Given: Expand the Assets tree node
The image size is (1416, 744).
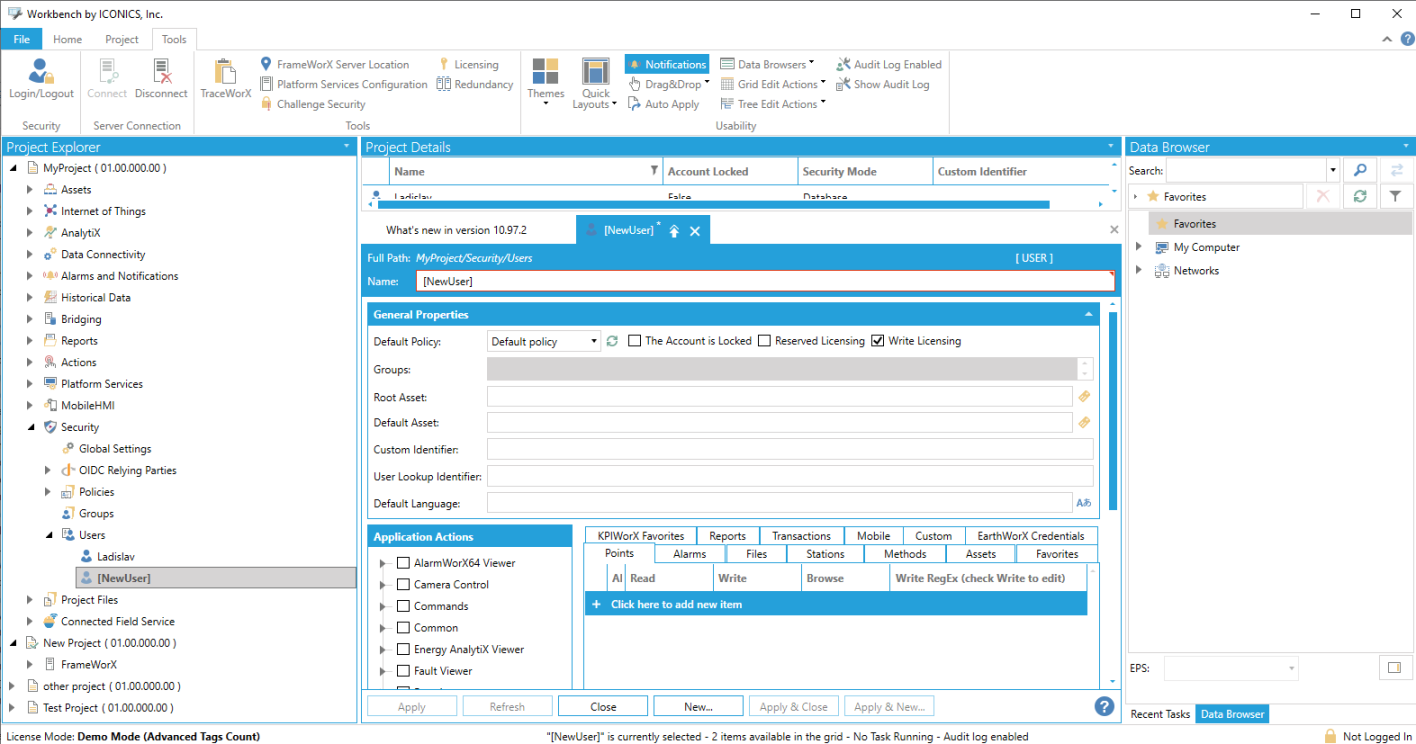Looking at the screenshot, I should [x=30, y=190].
